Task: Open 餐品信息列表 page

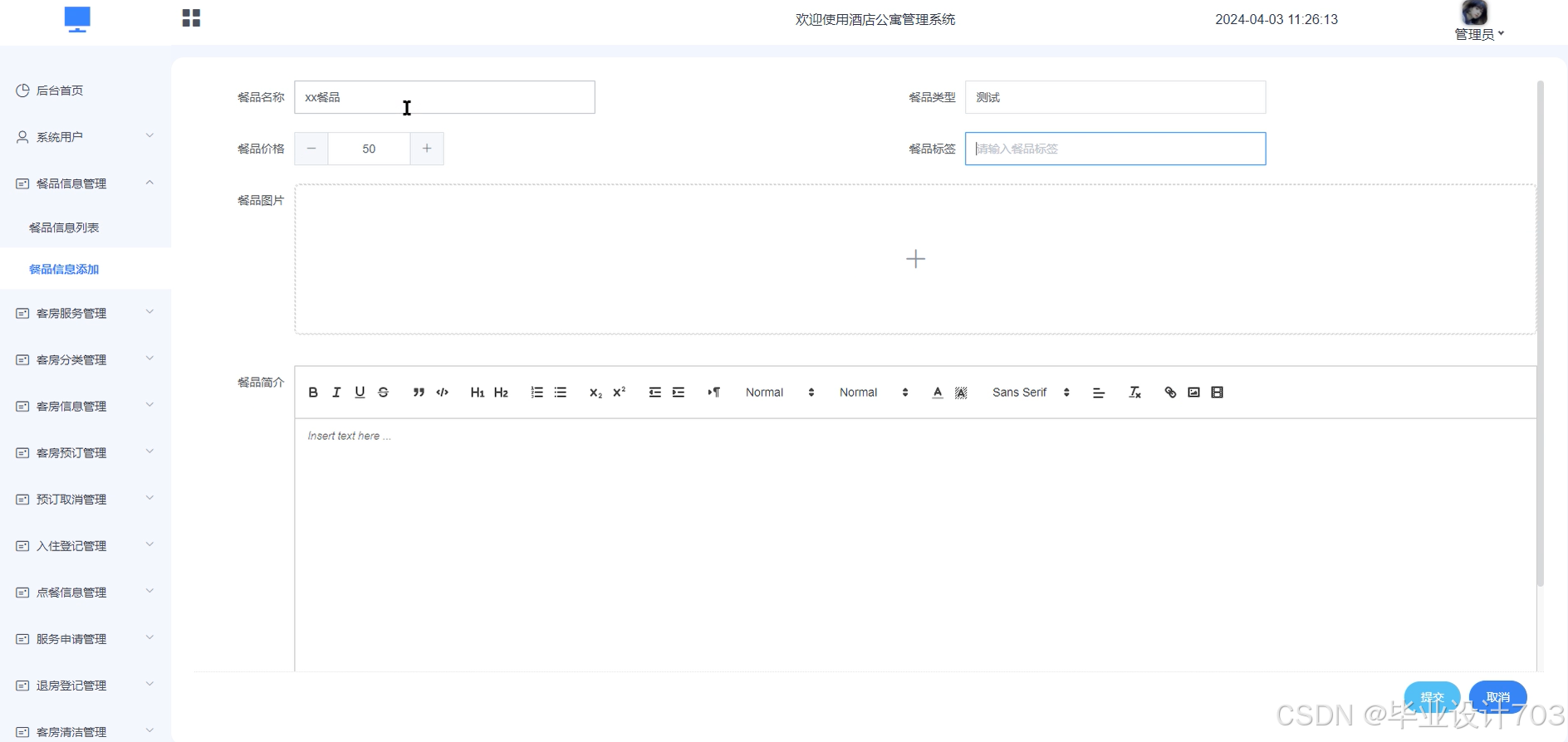Action: pos(86,227)
